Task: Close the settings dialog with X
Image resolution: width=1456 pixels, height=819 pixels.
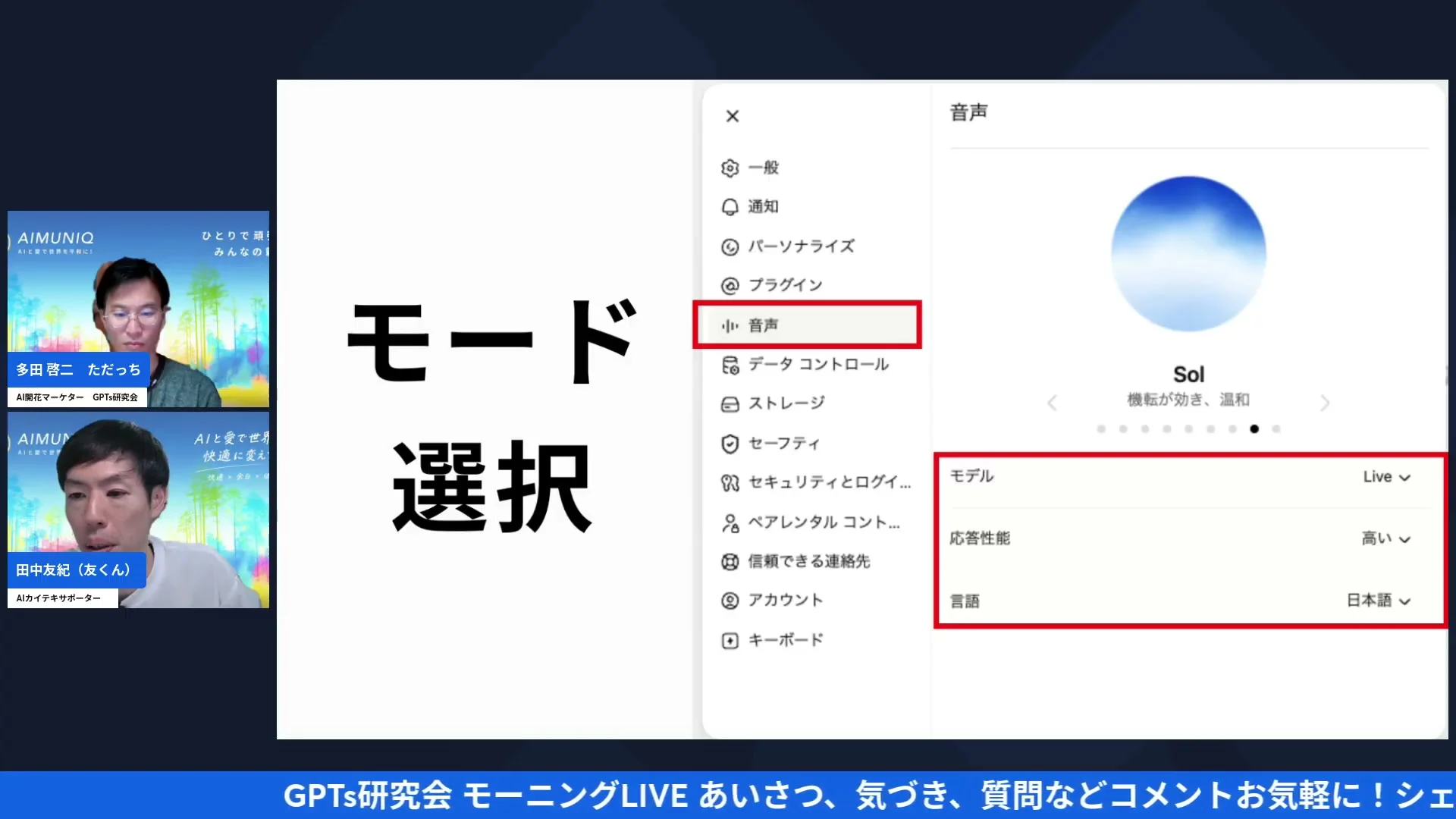Action: (732, 116)
